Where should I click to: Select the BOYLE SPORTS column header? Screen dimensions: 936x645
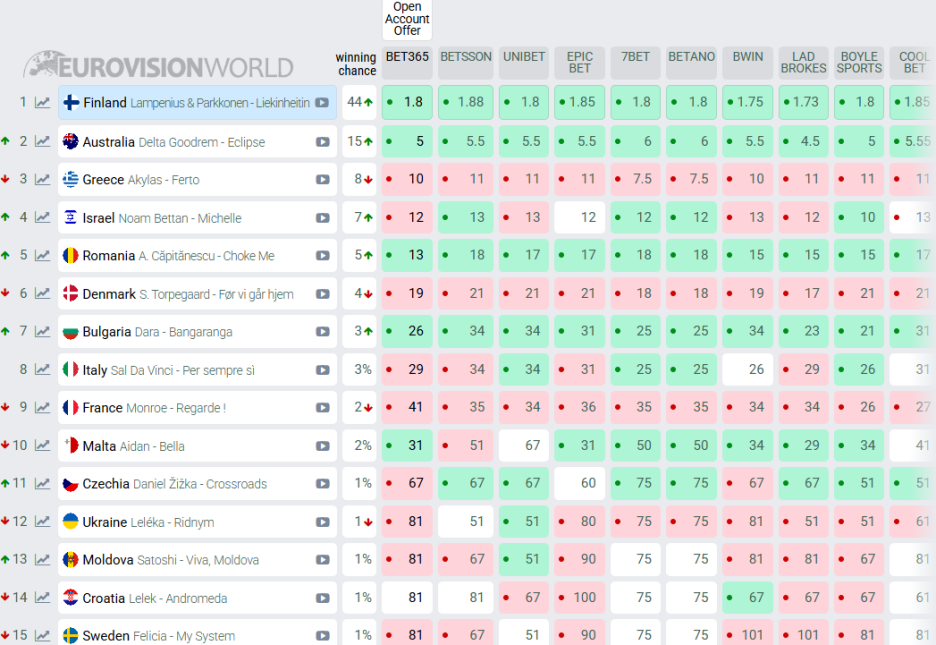[x=859, y=63]
